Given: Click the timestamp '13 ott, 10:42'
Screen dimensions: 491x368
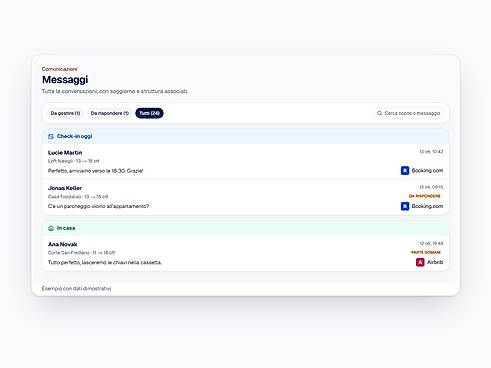Looking at the screenshot, I should [x=431, y=152].
